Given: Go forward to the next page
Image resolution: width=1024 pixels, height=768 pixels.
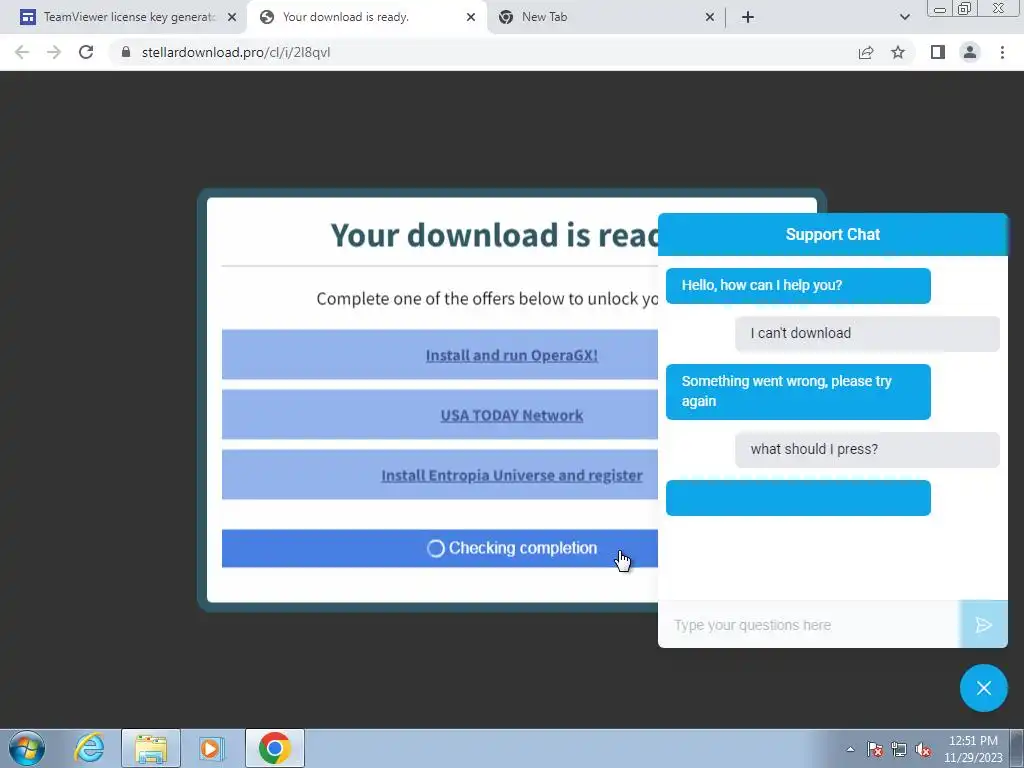Looking at the screenshot, I should coord(54,52).
